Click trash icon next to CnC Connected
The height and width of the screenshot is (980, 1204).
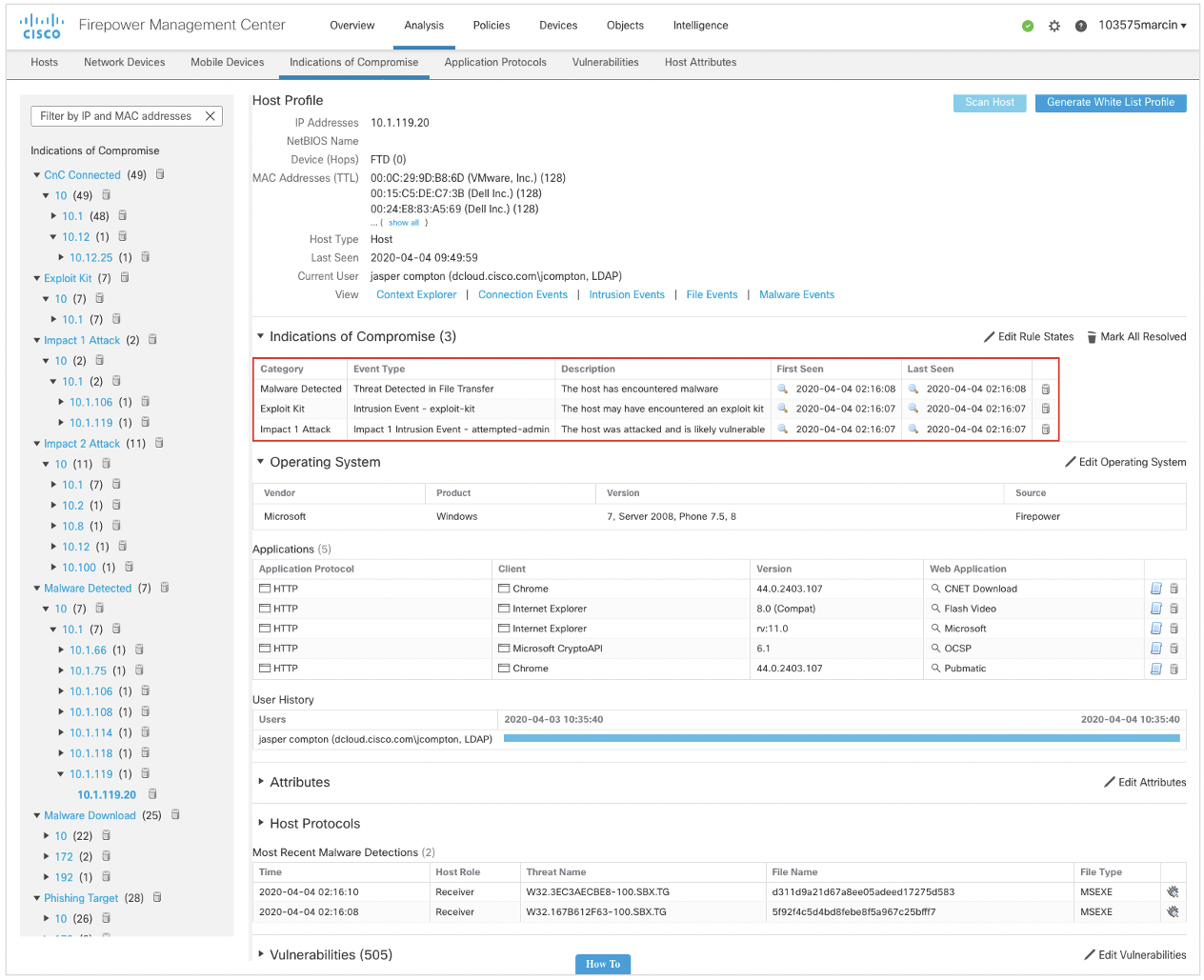pyautogui.click(x=160, y=175)
